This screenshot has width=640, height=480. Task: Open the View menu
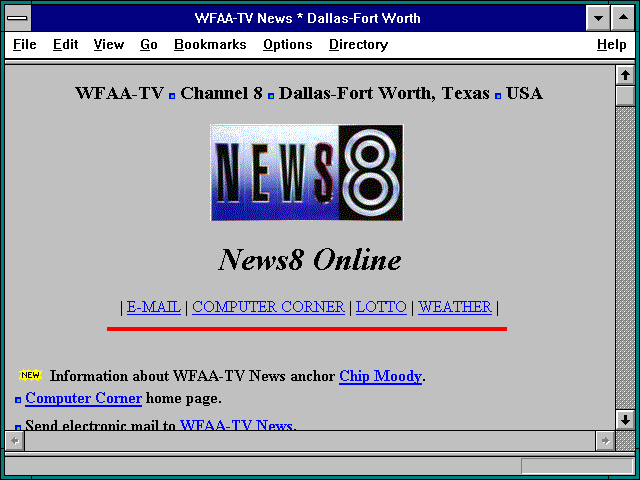point(109,44)
